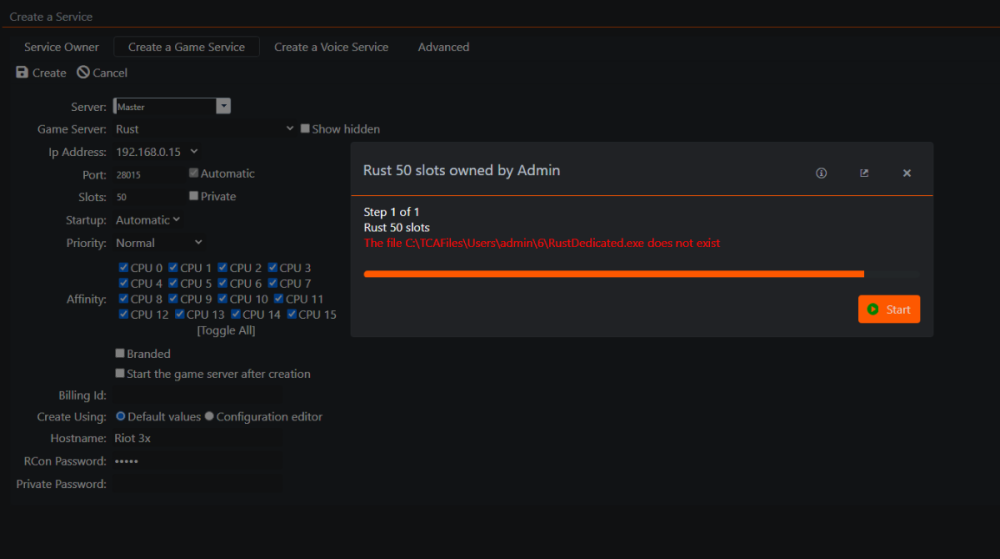Viewport: 1000px width, 559px height.
Task: Click the Create save icon
Action: coord(22,73)
